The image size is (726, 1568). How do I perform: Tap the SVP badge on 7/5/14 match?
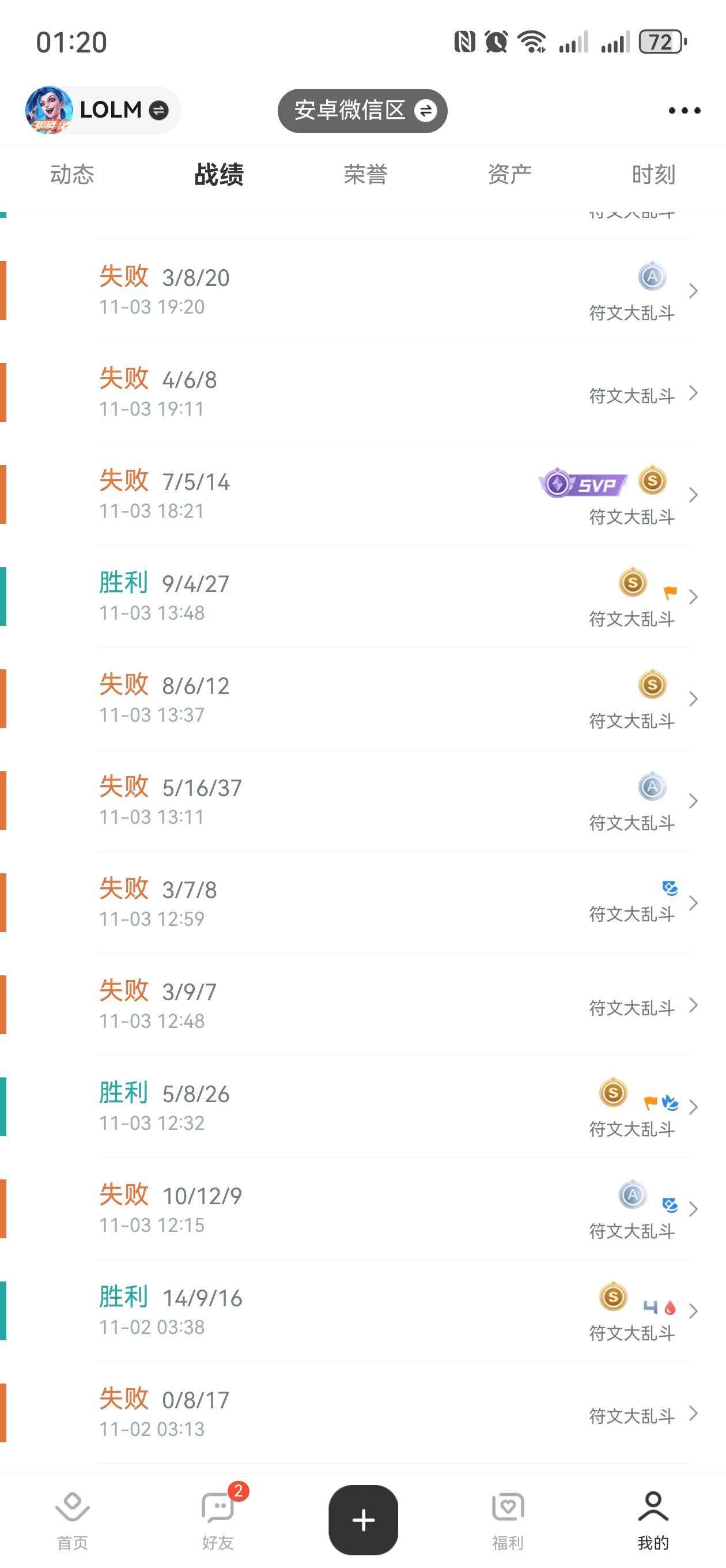[583, 484]
